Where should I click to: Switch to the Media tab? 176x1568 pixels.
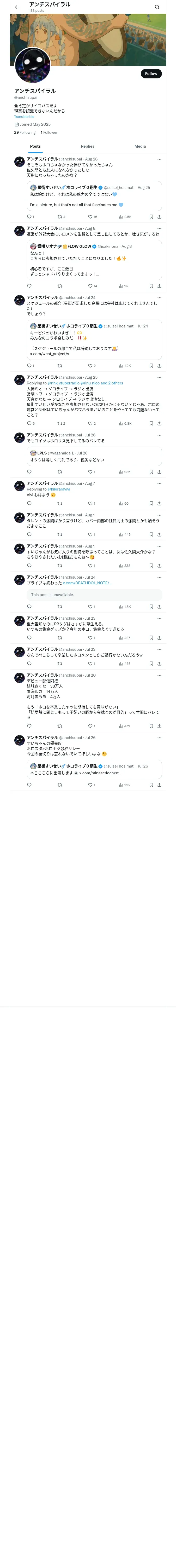click(139, 146)
